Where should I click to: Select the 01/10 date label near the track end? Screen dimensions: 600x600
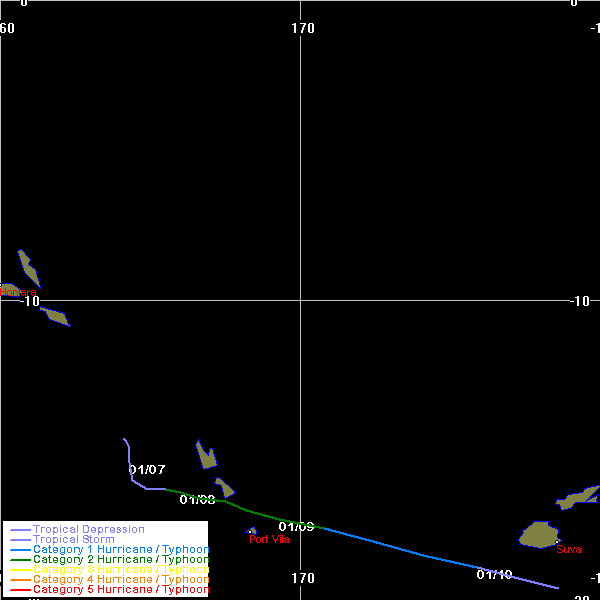494,574
